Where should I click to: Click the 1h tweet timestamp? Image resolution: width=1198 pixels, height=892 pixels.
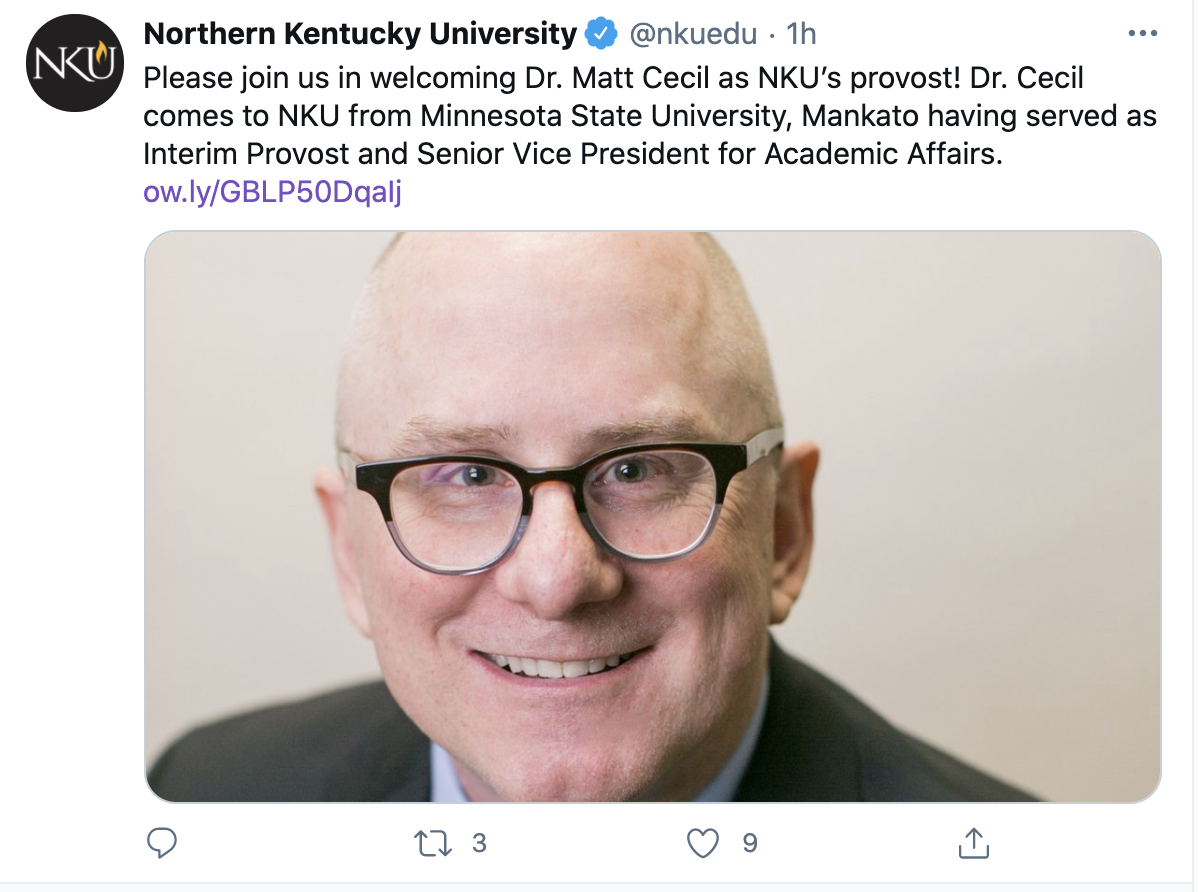(x=801, y=34)
